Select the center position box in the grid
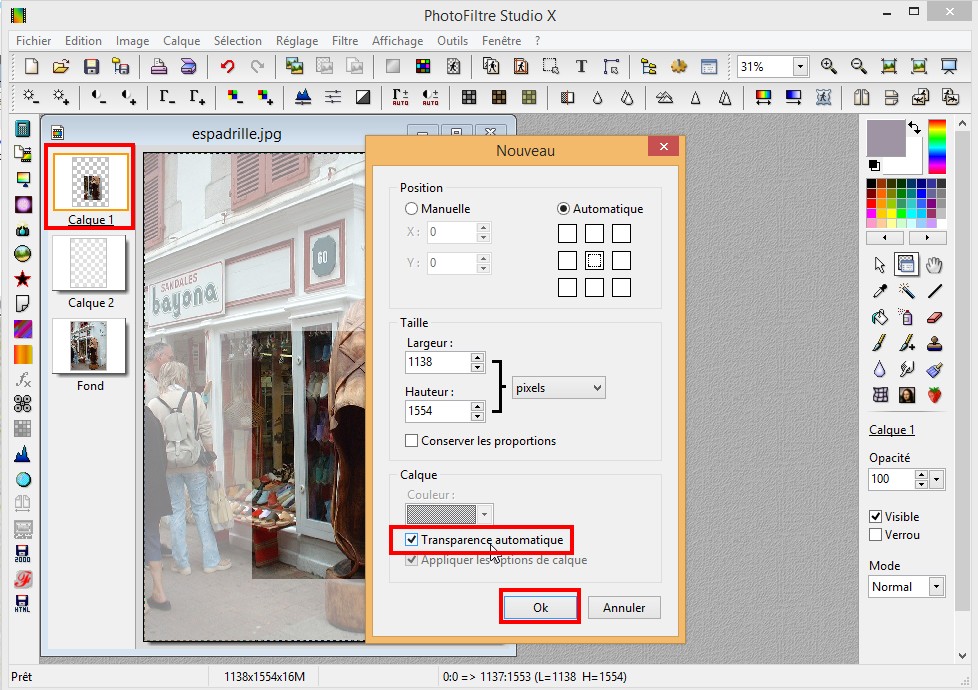Image resolution: width=978 pixels, height=690 pixels. (x=594, y=260)
